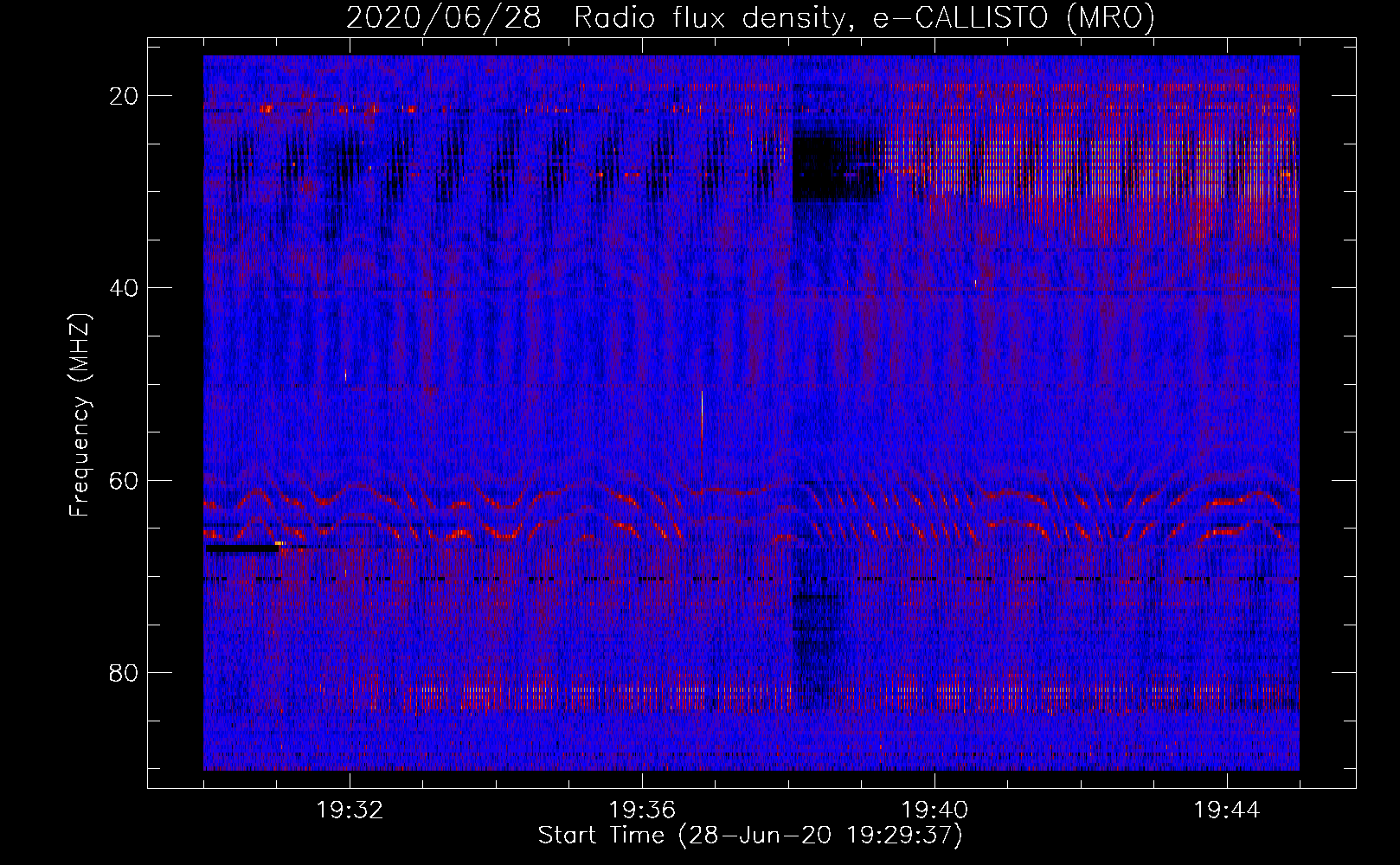
Task: Click the 19:32 time tick label
Action: (x=350, y=811)
